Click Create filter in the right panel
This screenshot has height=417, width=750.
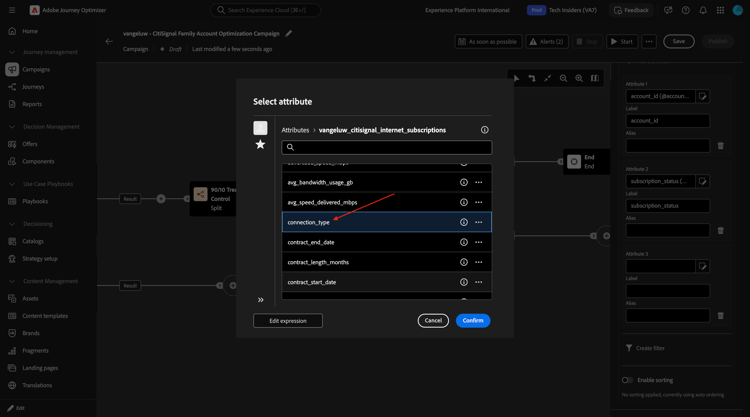point(645,348)
